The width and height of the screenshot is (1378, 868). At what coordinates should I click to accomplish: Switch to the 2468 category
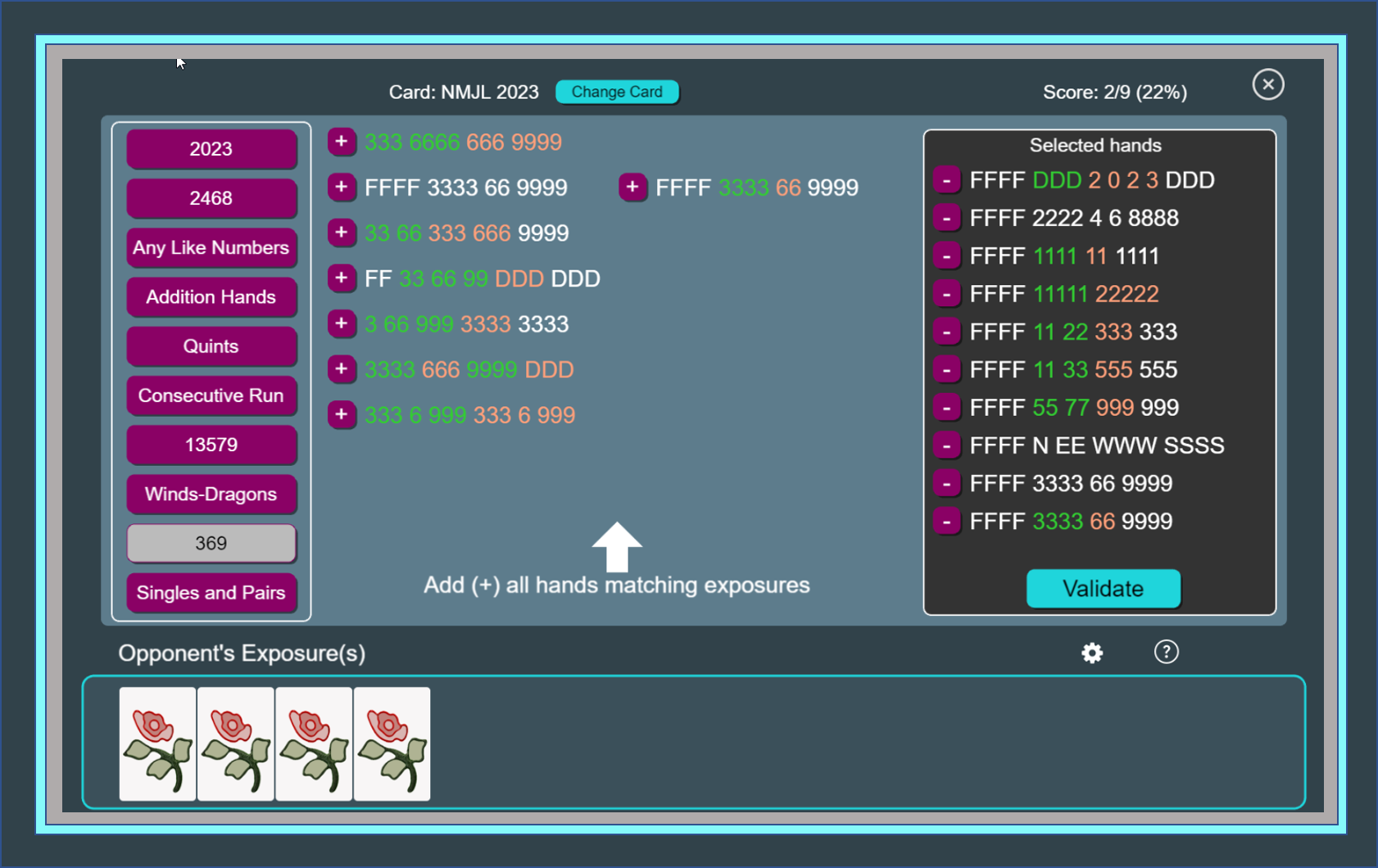pos(211,198)
